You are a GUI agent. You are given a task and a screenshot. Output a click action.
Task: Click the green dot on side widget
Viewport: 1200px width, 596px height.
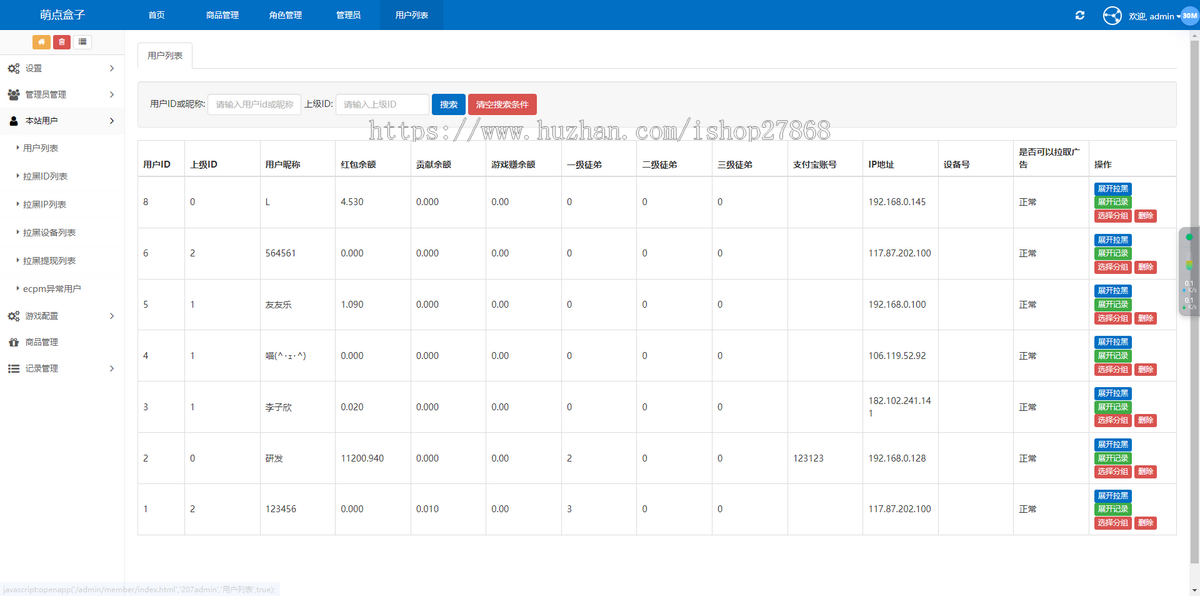pyautogui.click(x=1189, y=237)
